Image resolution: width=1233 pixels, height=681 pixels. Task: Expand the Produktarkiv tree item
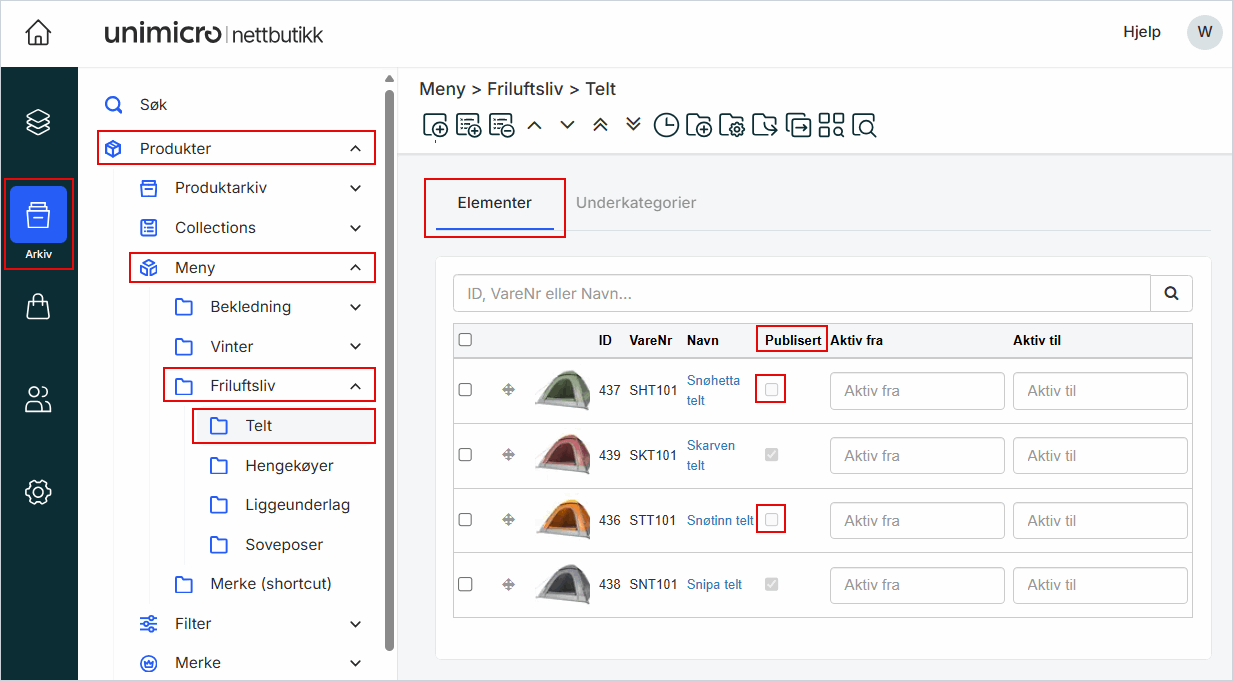[x=355, y=188]
